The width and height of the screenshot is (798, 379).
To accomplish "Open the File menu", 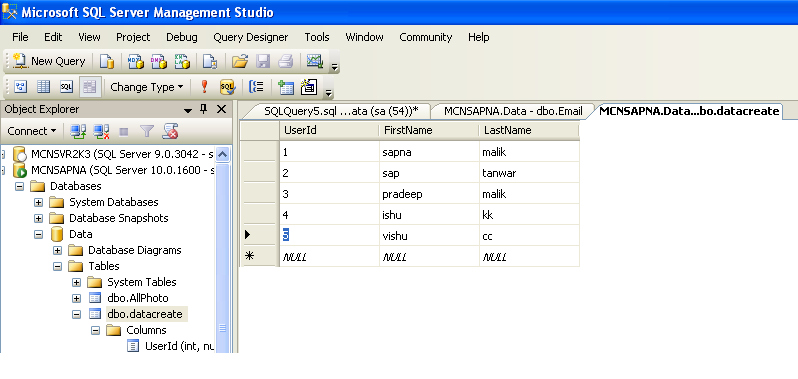I will pos(20,37).
